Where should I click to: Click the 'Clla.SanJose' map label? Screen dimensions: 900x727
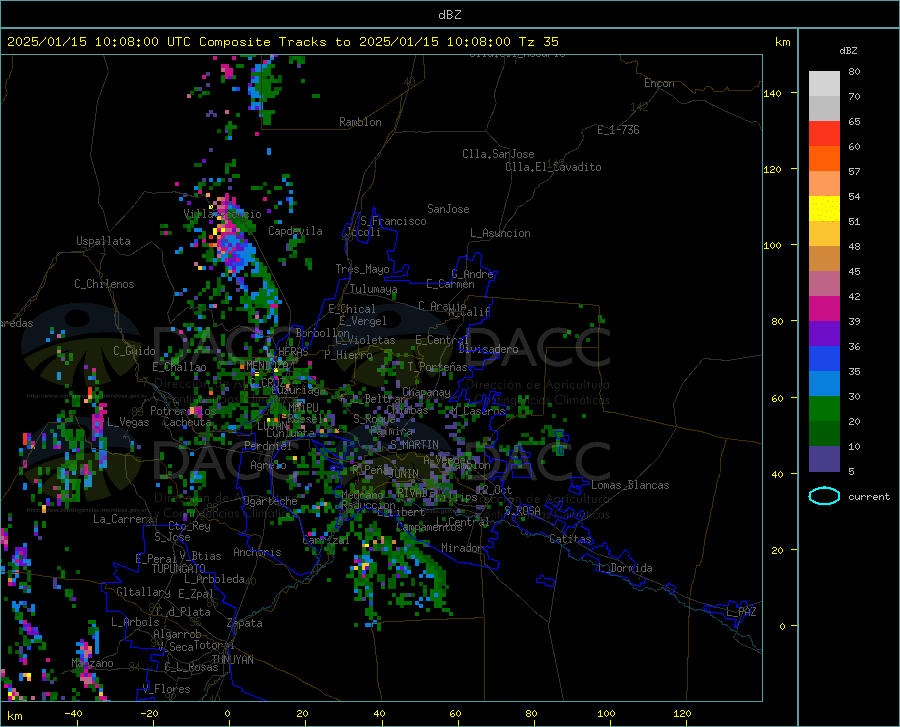[x=498, y=154]
